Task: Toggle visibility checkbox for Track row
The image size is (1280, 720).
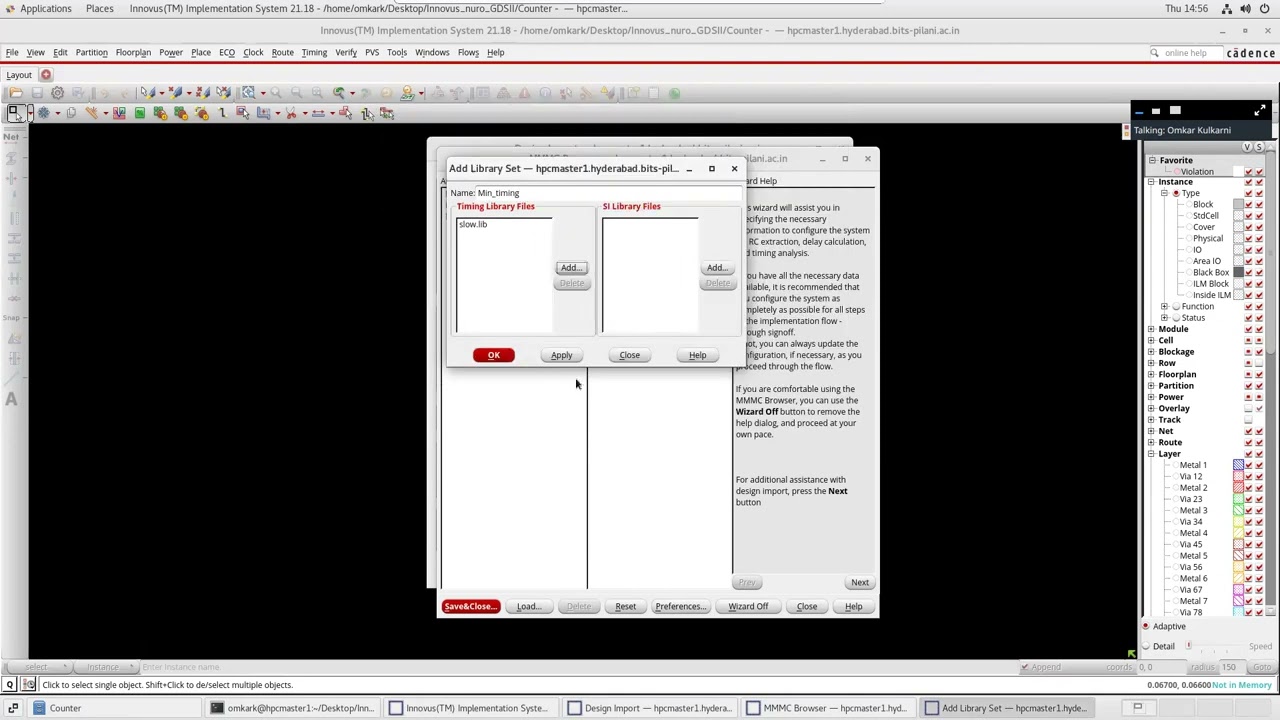Action: pyautogui.click(x=1247, y=420)
